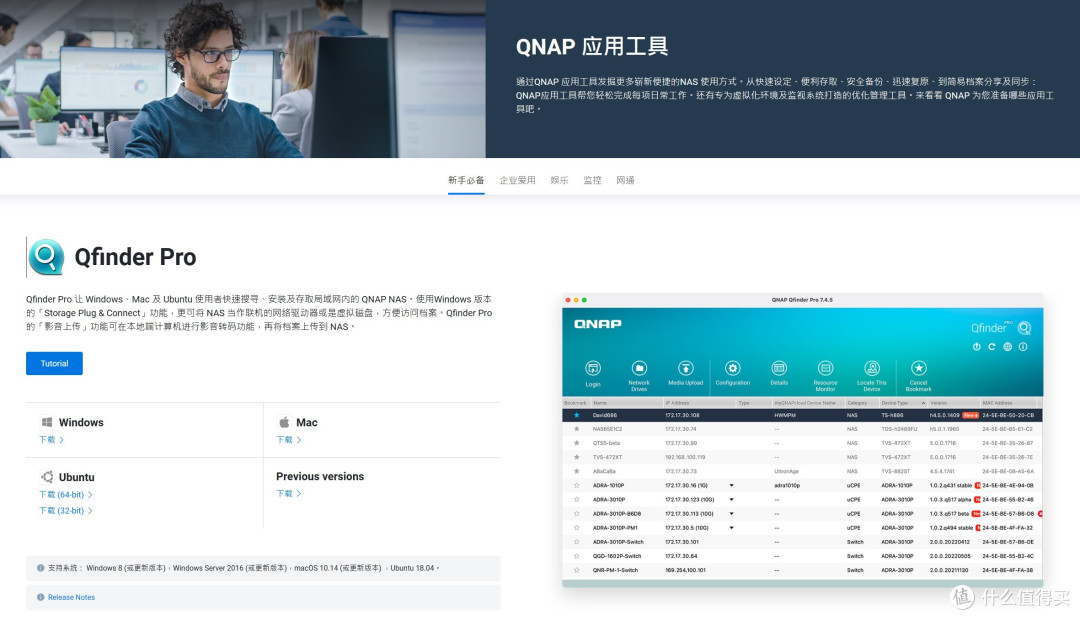
Task: Click the QNAP logo in Qfinder window
Action: [x=598, y=324]
